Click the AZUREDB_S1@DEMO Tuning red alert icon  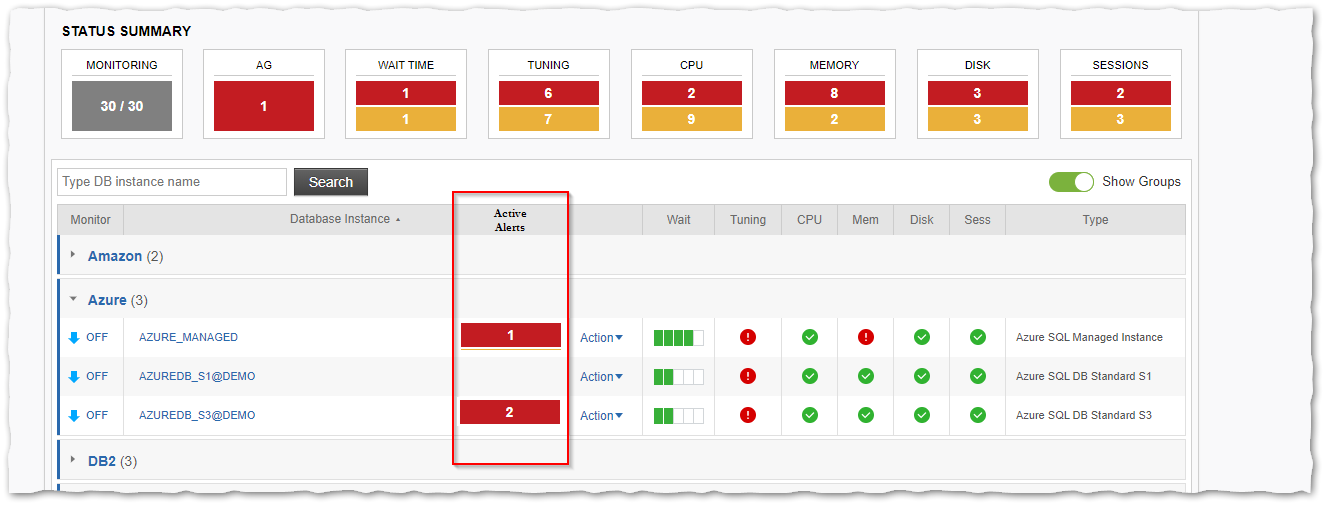pos(748,376)
